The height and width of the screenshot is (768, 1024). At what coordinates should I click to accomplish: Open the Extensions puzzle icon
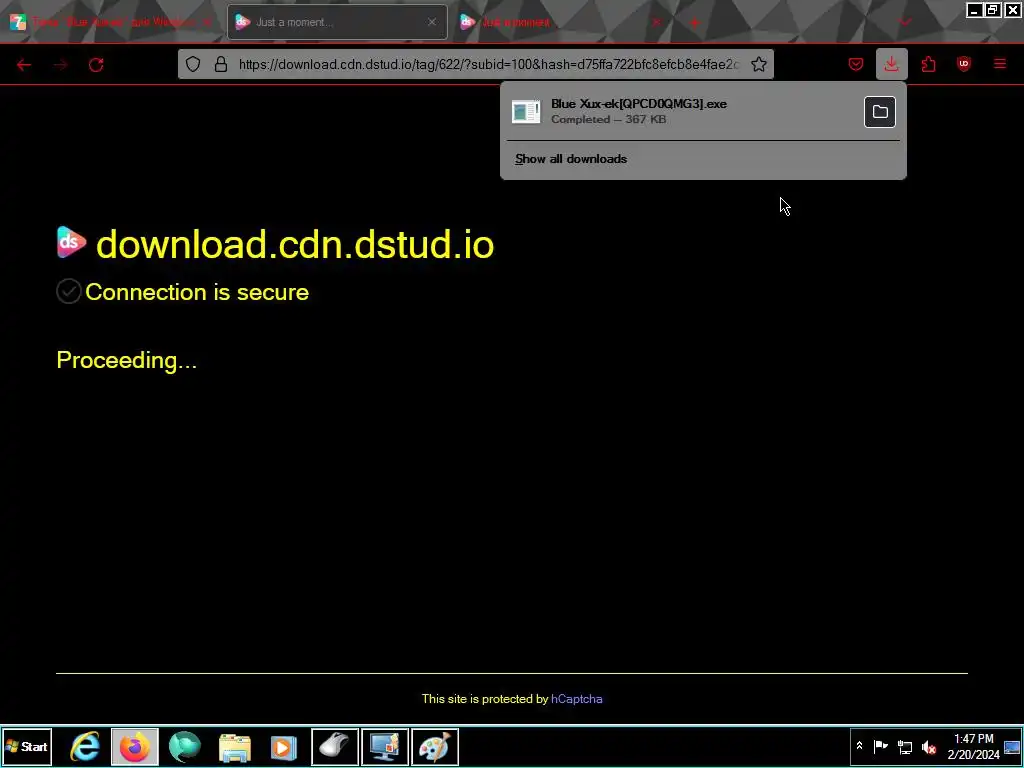pyautogui.click(x=928, y=64)
